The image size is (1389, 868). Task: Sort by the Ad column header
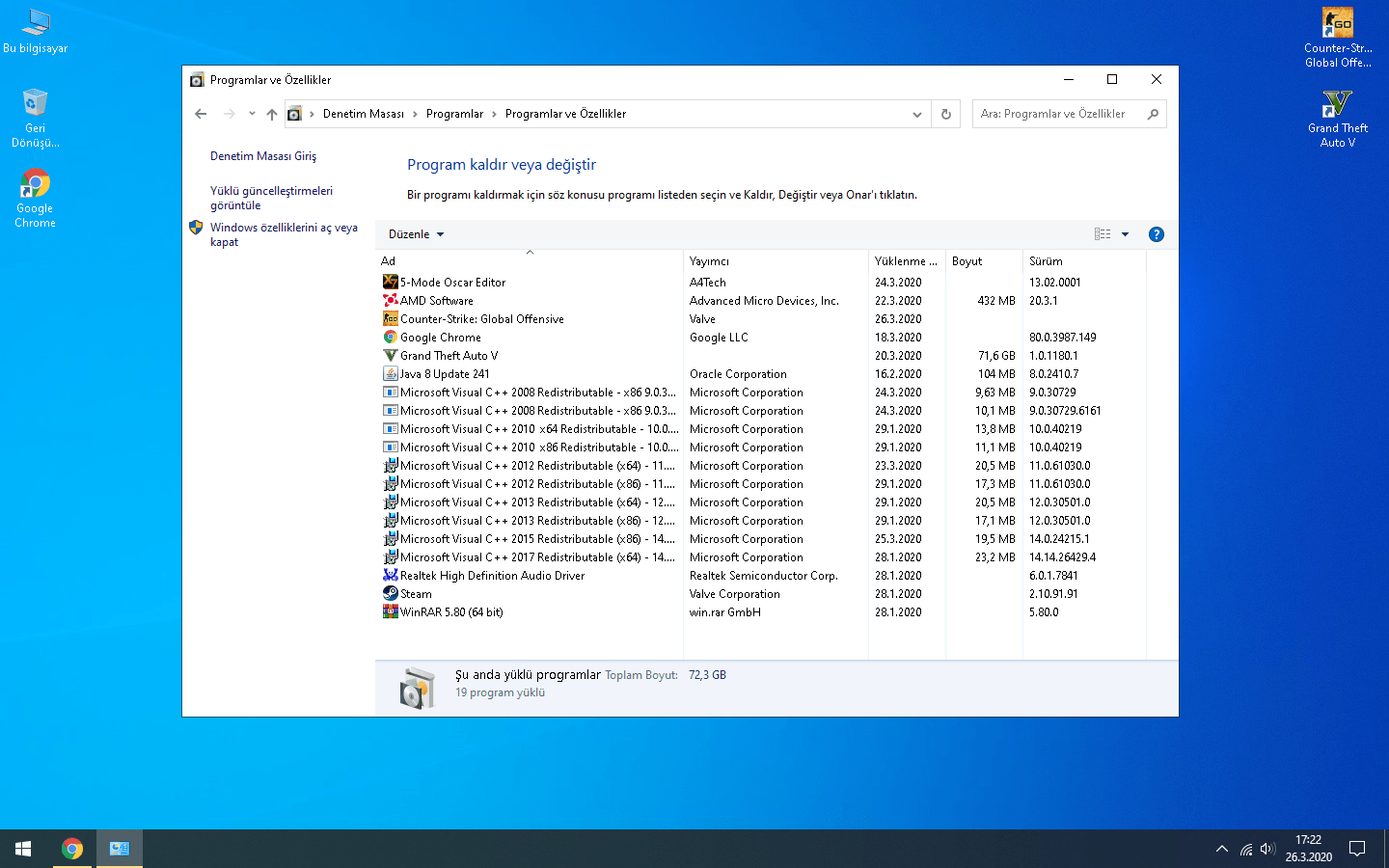point(530,261)
